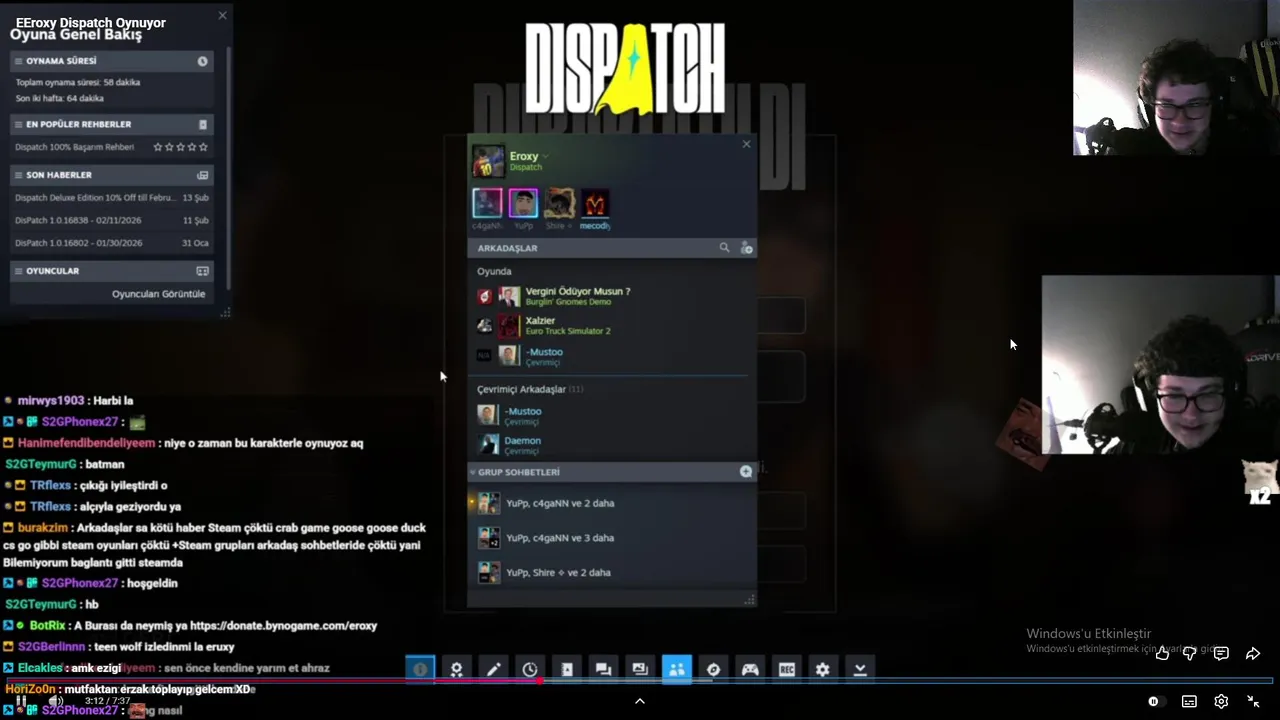Open DisPatch 1.0.16838 news item
This screenshot has height=720, width=1280.
(78, 220)
